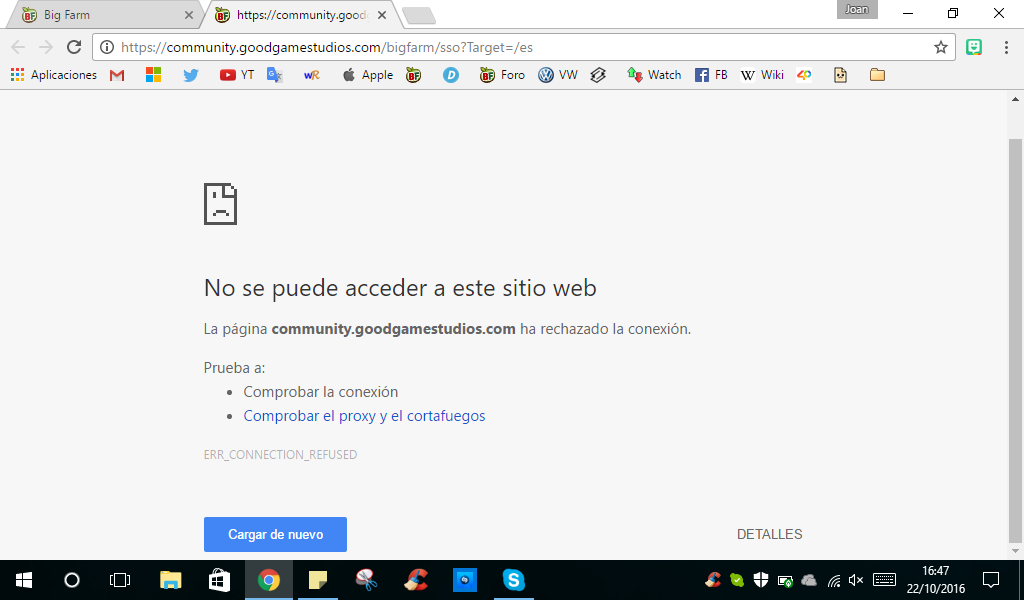This screenshot has height=600, width=1024.
Task: Go forward using the forward arrow
Action: pos(46,47)
